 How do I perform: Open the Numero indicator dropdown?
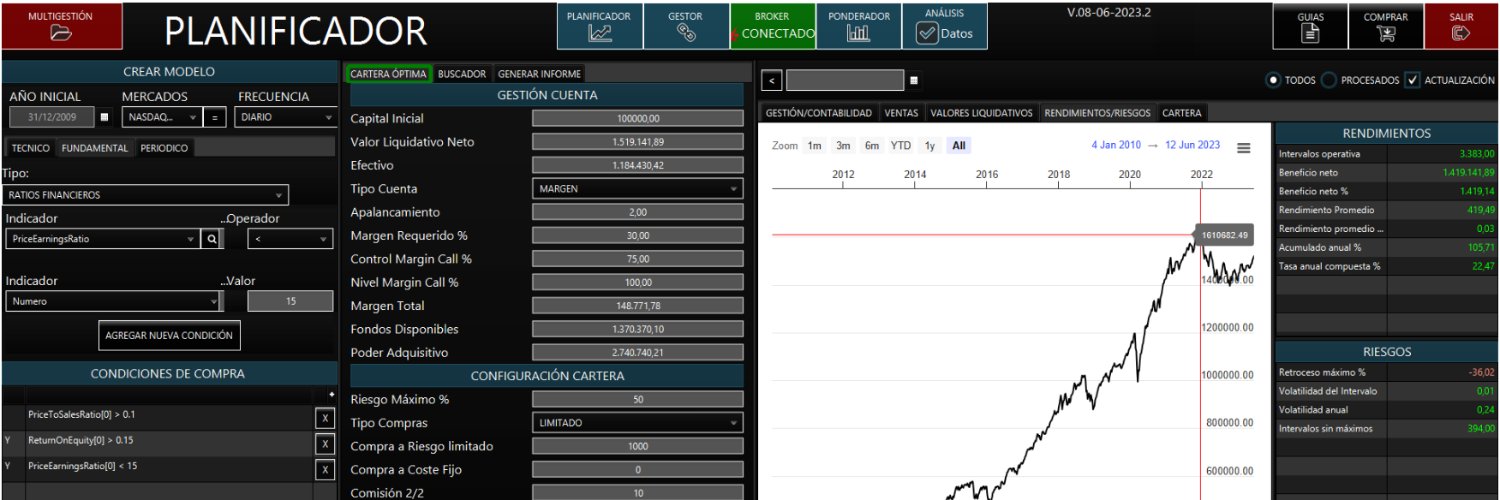113,301
